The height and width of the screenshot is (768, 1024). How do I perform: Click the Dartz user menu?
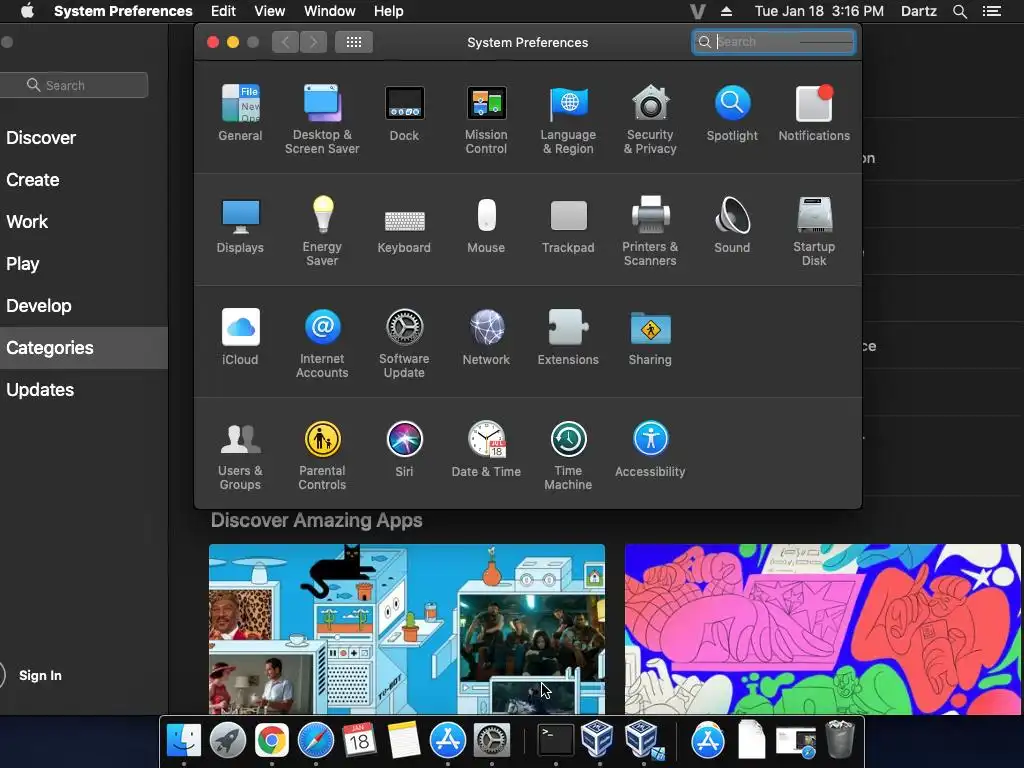tap(919, 11)
